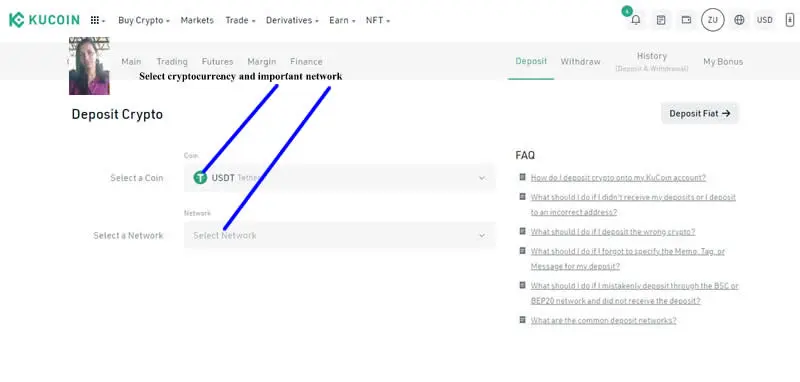Click the Select a Coin label
The width and height of the screenshot is (800, 382).
click(x=137, y=178)
